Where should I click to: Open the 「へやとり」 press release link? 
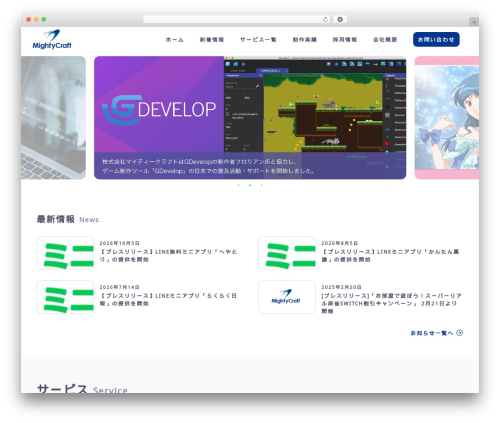coord(169,256)
